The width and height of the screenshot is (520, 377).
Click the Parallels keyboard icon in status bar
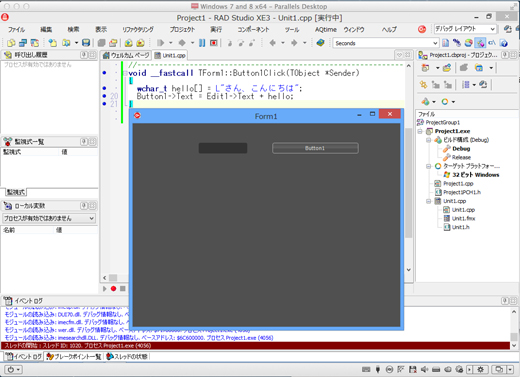tap(366, 369)
